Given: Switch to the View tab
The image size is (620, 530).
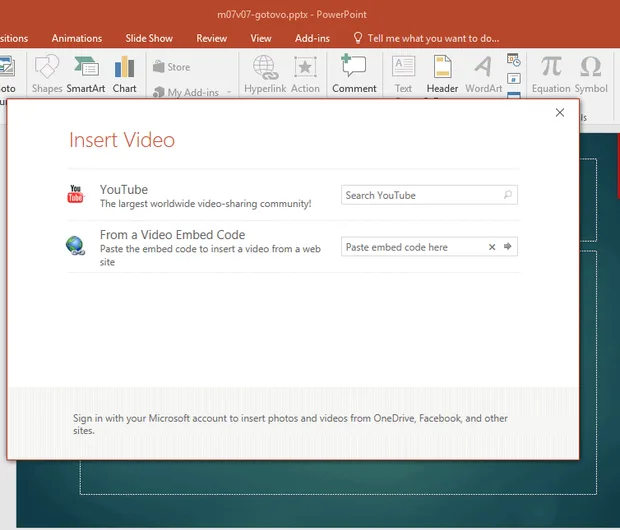Looking at the screenshot, I should tap(261, 38).
